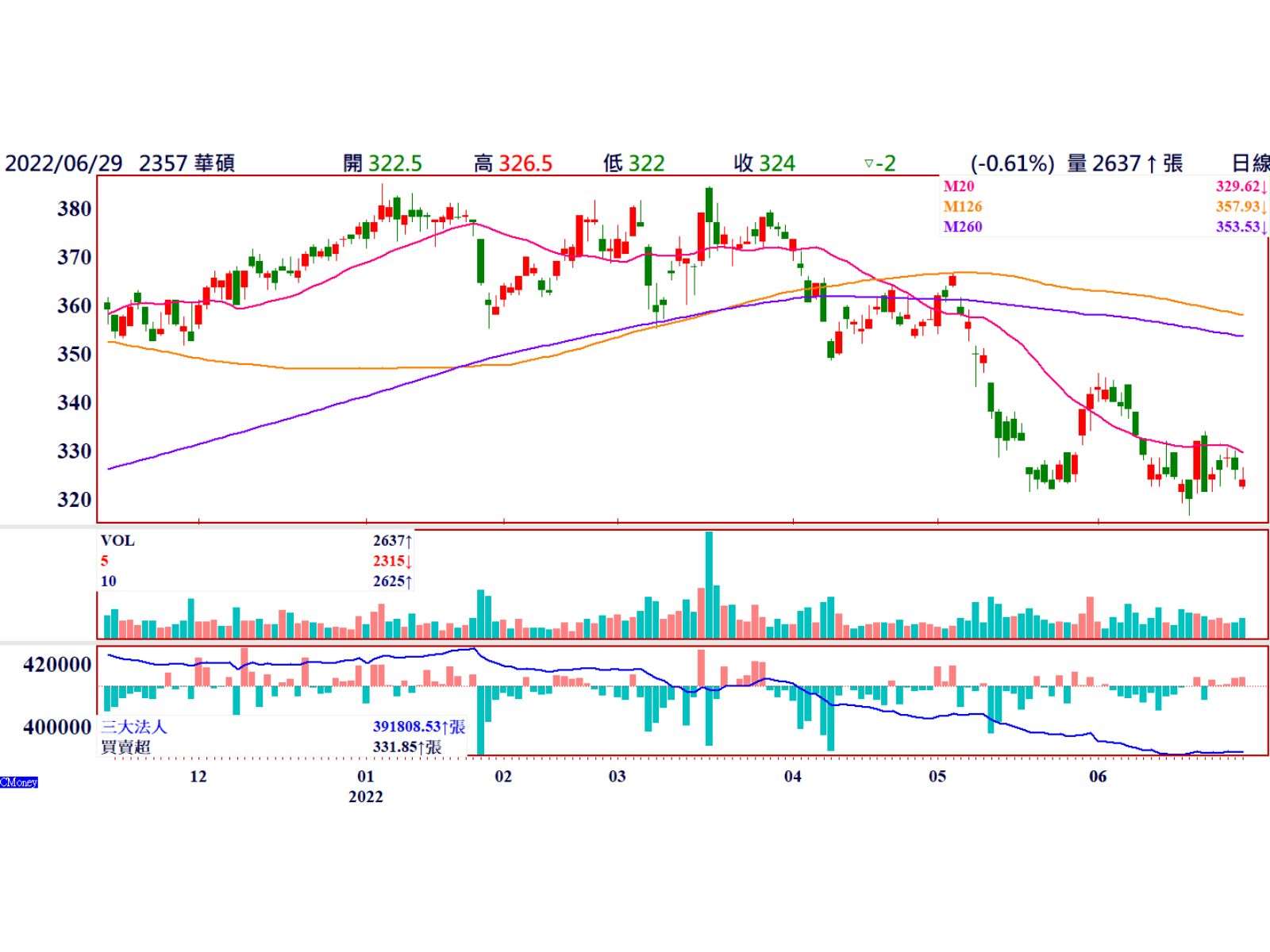Click the 380 price axis label

click(75, 209)
